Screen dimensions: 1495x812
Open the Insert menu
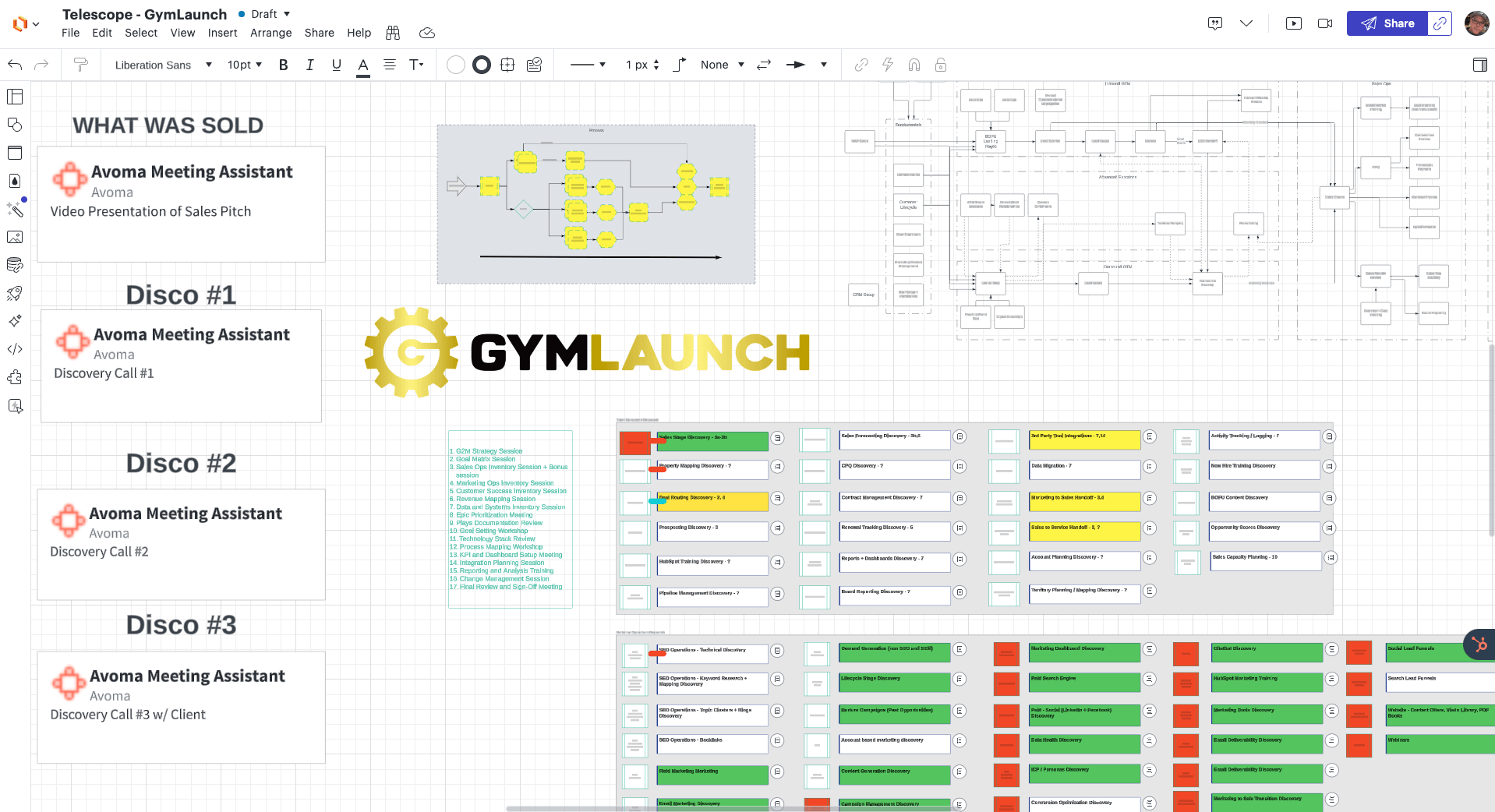tap(222, 33)
